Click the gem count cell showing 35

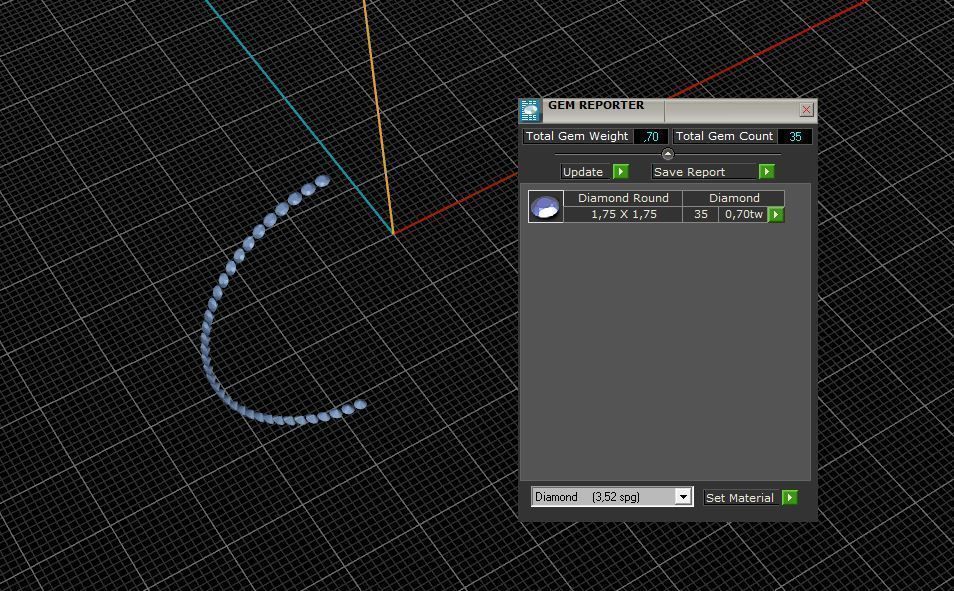[x=701, y=214]
